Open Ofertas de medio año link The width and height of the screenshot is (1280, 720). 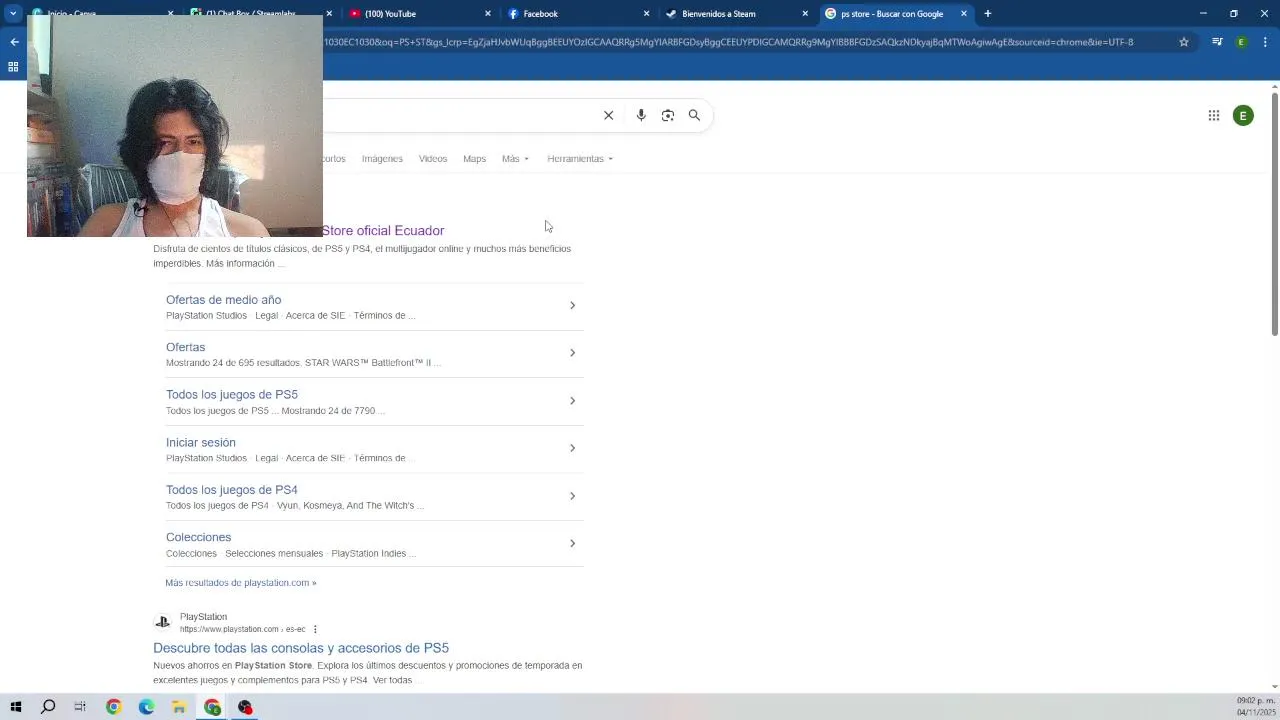click(x=223, y=300)
